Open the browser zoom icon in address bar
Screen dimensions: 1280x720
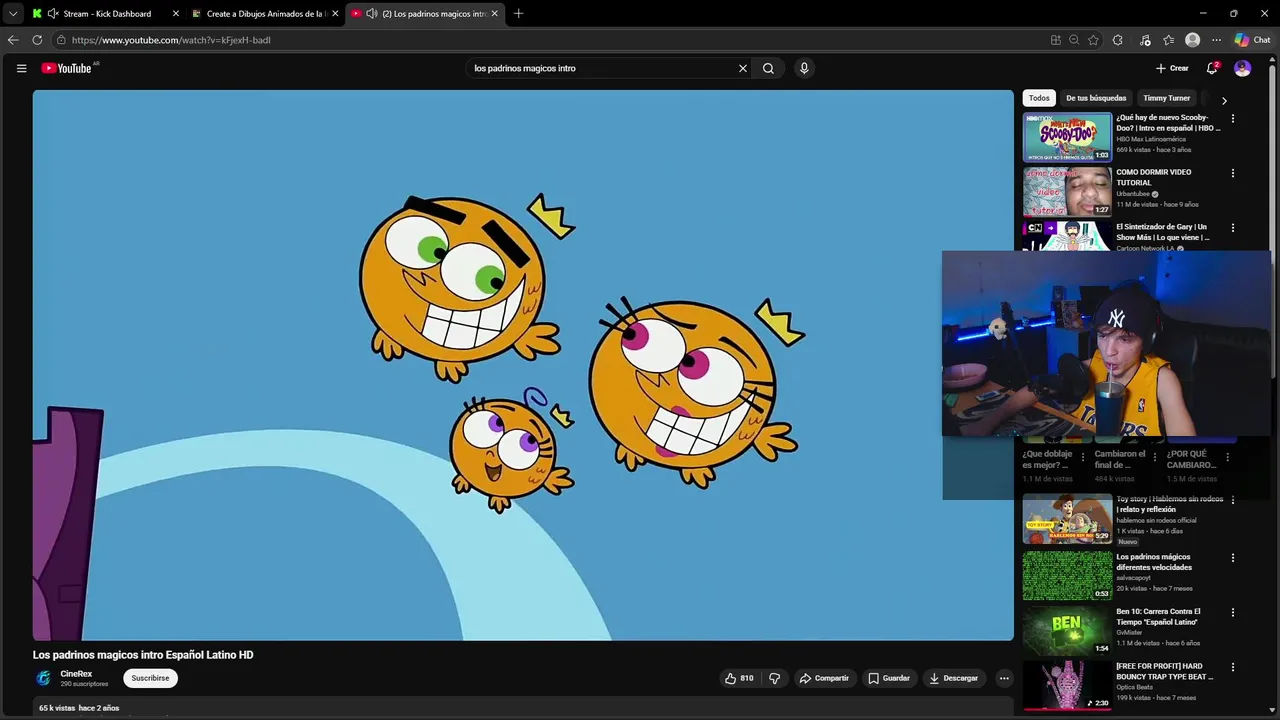pyautogui.click(x=1074, y=40)
